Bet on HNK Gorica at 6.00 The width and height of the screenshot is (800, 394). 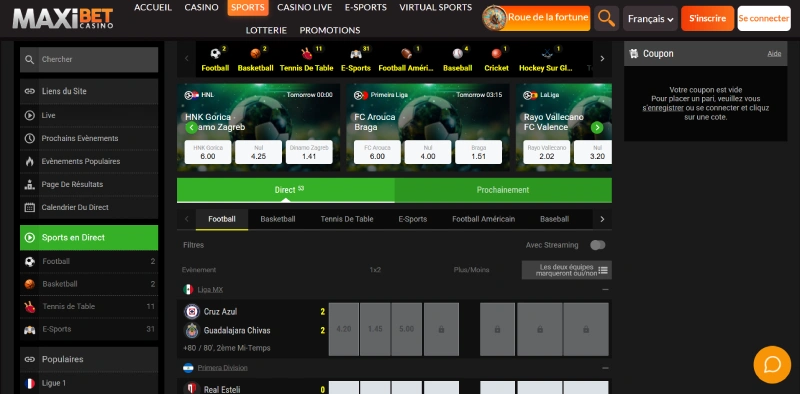point(208,152)
